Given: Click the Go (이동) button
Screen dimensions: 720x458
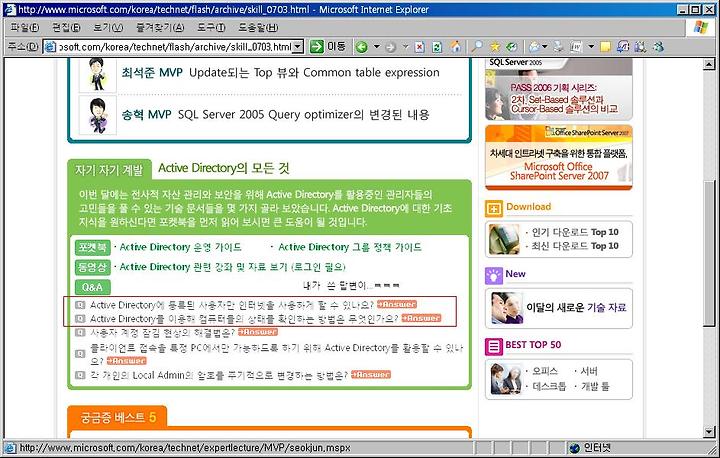Looking at the screenshot, I should tap(328, 46).
